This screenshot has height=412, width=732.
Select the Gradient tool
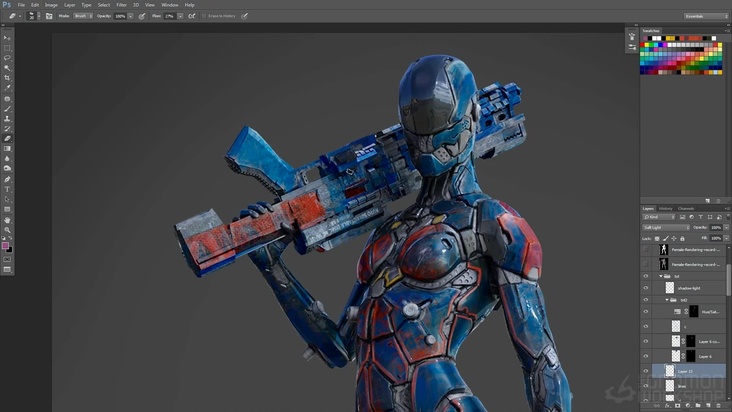[7, 148]
